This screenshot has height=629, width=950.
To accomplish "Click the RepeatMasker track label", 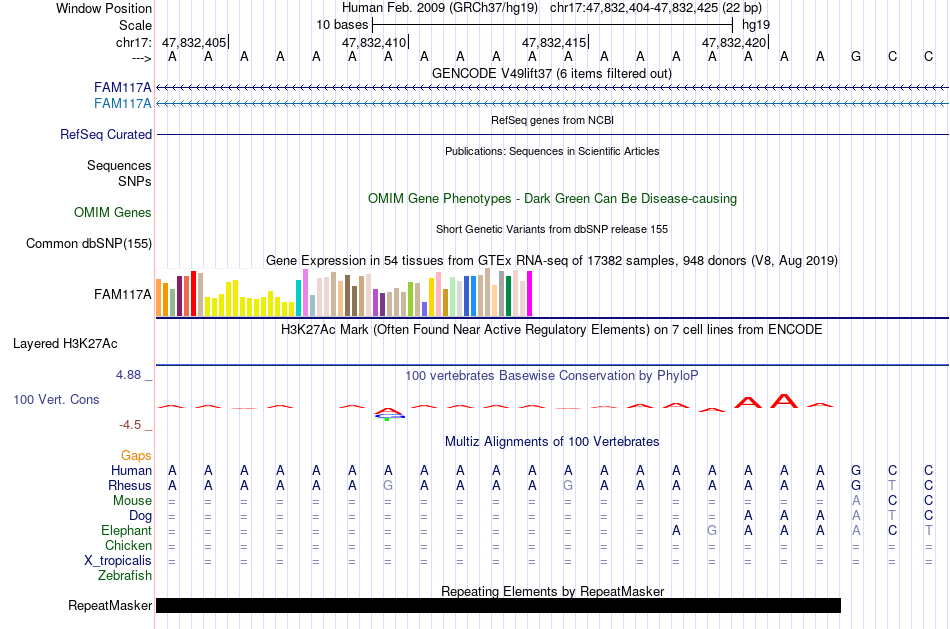I will click(110, 605).
